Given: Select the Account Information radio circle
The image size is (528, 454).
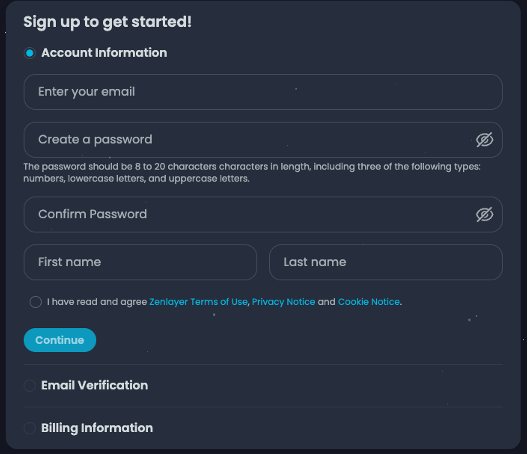Looking at the screenshot, I should [x=30, y=53].
